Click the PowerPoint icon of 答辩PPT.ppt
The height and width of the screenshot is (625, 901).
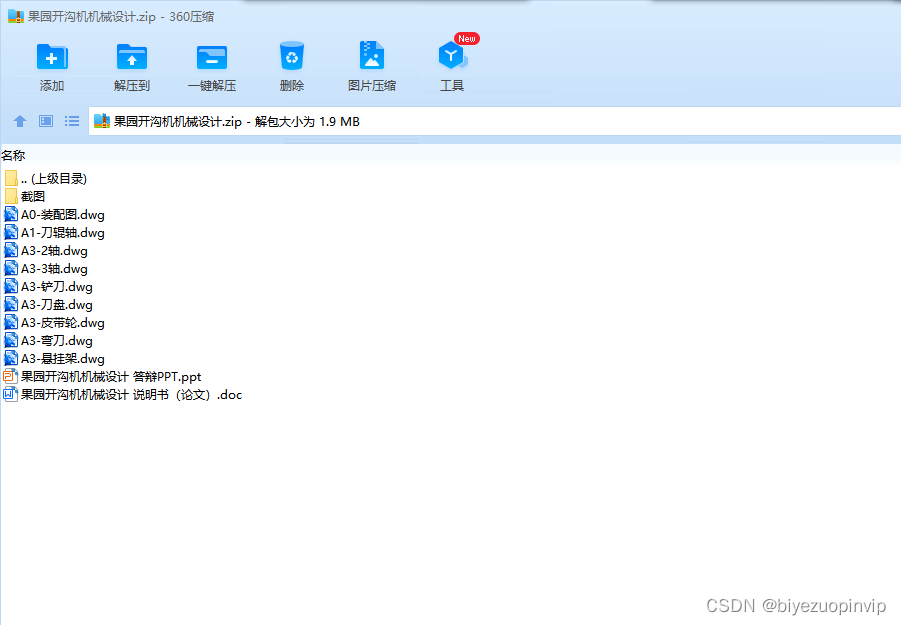10,376
